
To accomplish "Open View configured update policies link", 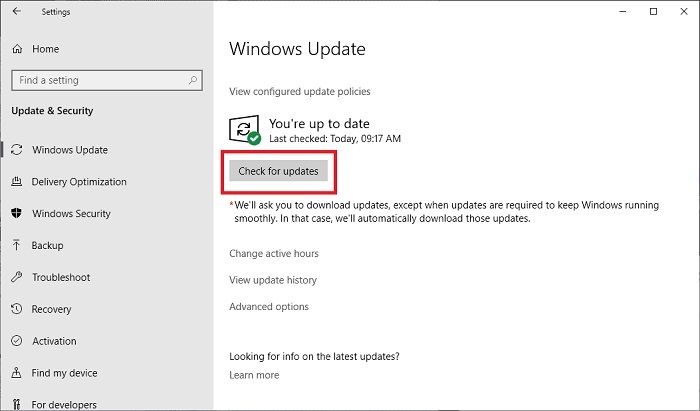I will pyautogui.click(x=300, y=91).
